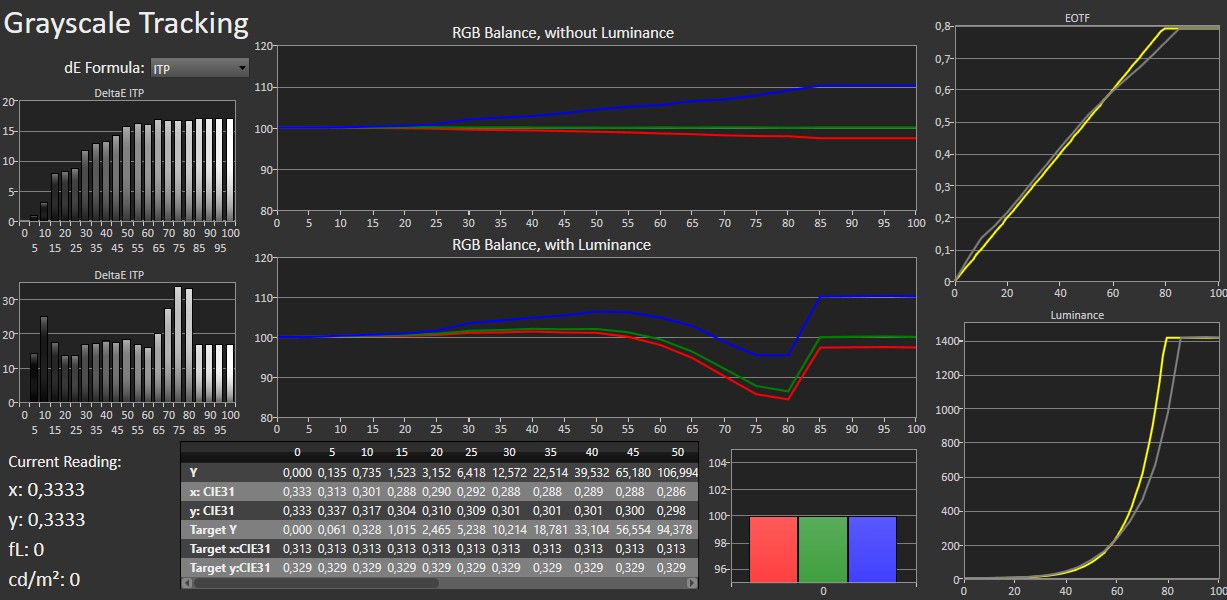
Task: Click the Y value 106,994 cell
Action: [x=676, y=472]
